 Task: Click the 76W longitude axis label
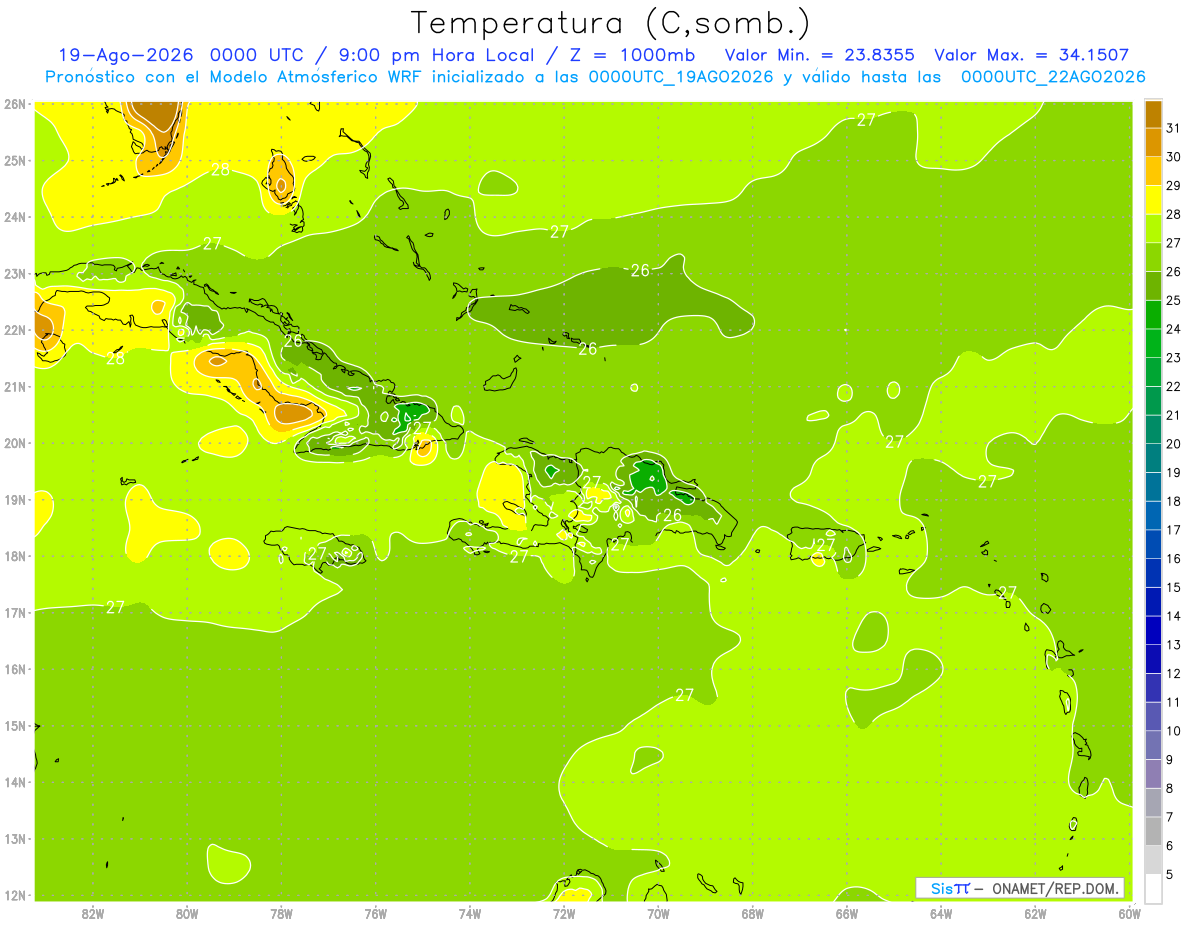coord(376,913)
